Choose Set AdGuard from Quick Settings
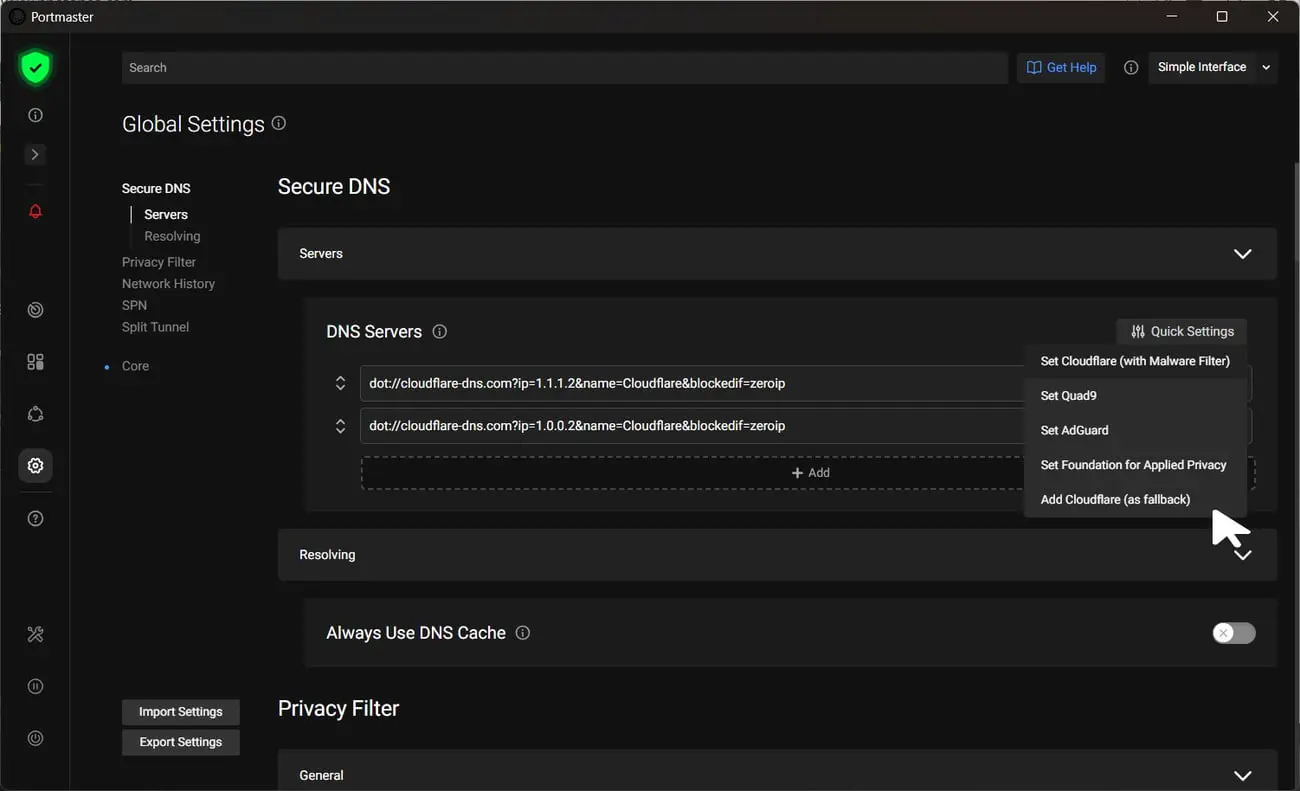The width and height of the screenshot is (1300, 791). tap(1135, 430)
